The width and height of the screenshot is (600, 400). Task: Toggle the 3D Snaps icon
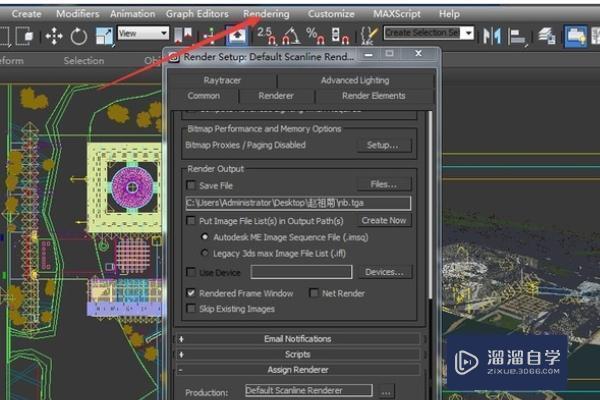coord(265,36)
